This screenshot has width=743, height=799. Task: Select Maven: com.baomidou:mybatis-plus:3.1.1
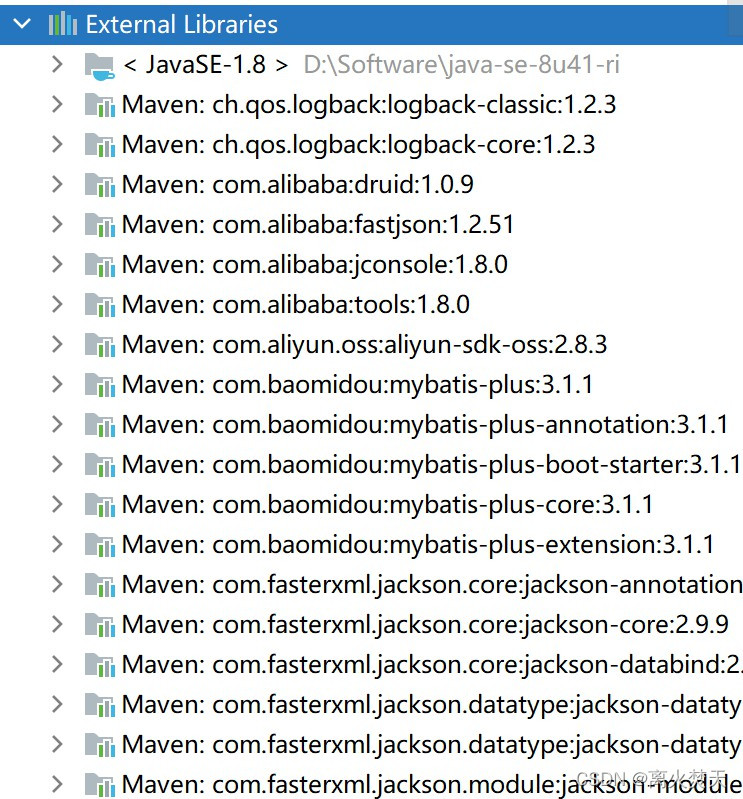click(x=357, y=385)
